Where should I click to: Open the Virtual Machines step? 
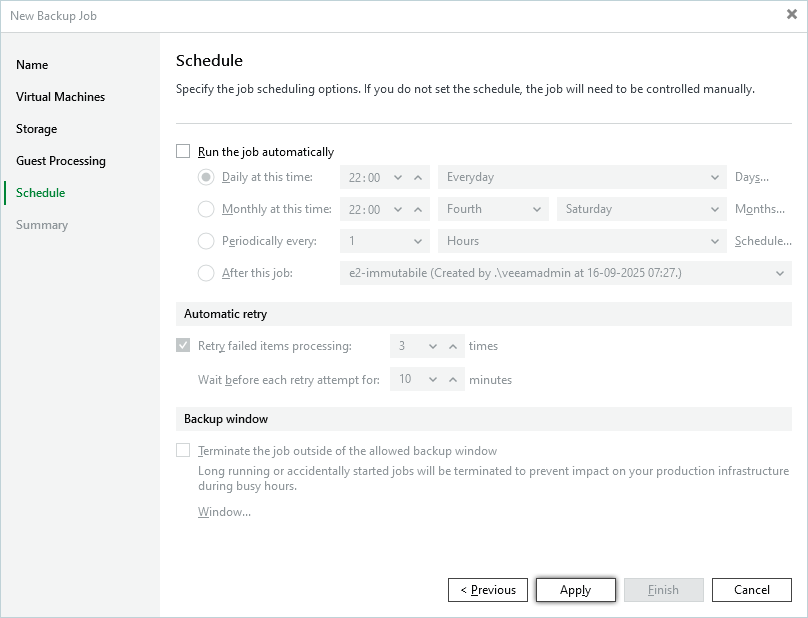60,97
